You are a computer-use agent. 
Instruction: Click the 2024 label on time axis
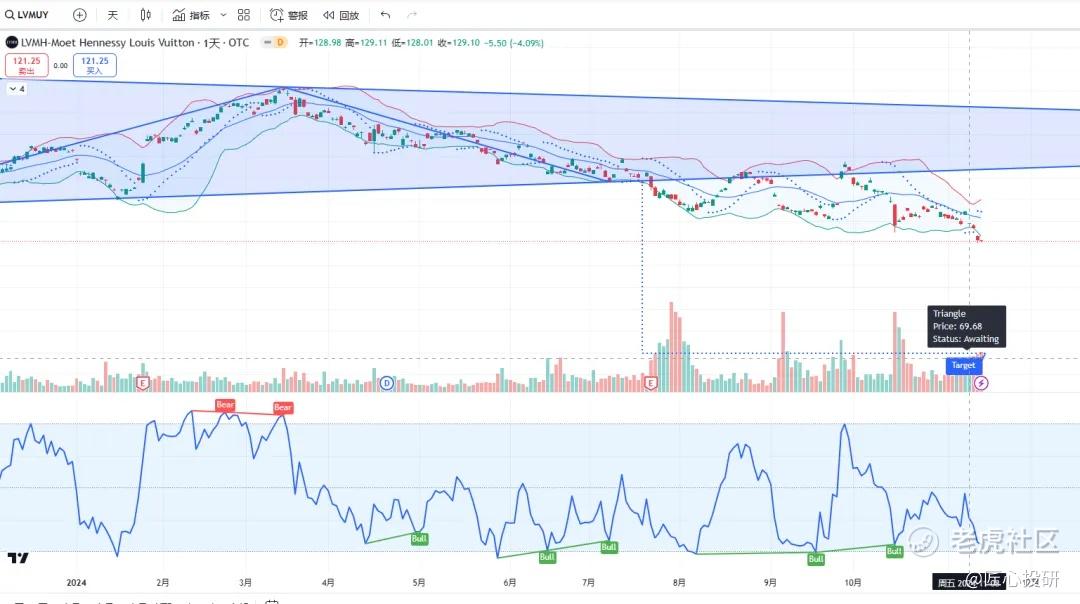[x=76, y=583]
